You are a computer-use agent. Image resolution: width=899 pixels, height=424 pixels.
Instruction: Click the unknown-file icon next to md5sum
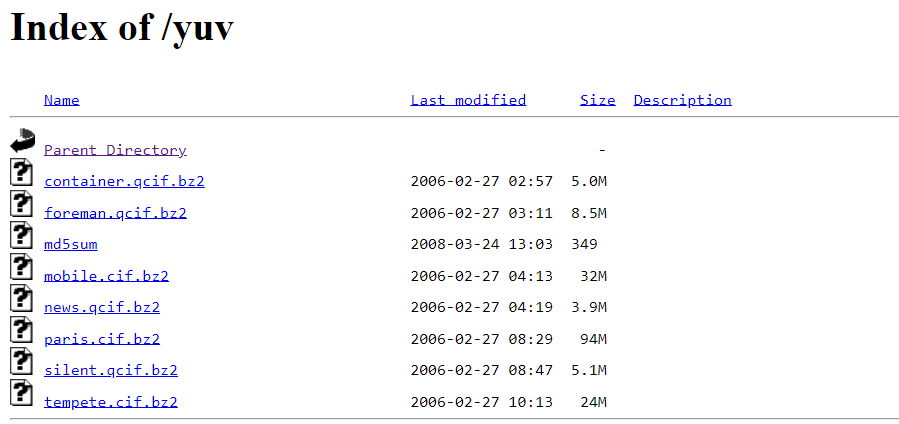pyautogui.click(x=21, y=235)
